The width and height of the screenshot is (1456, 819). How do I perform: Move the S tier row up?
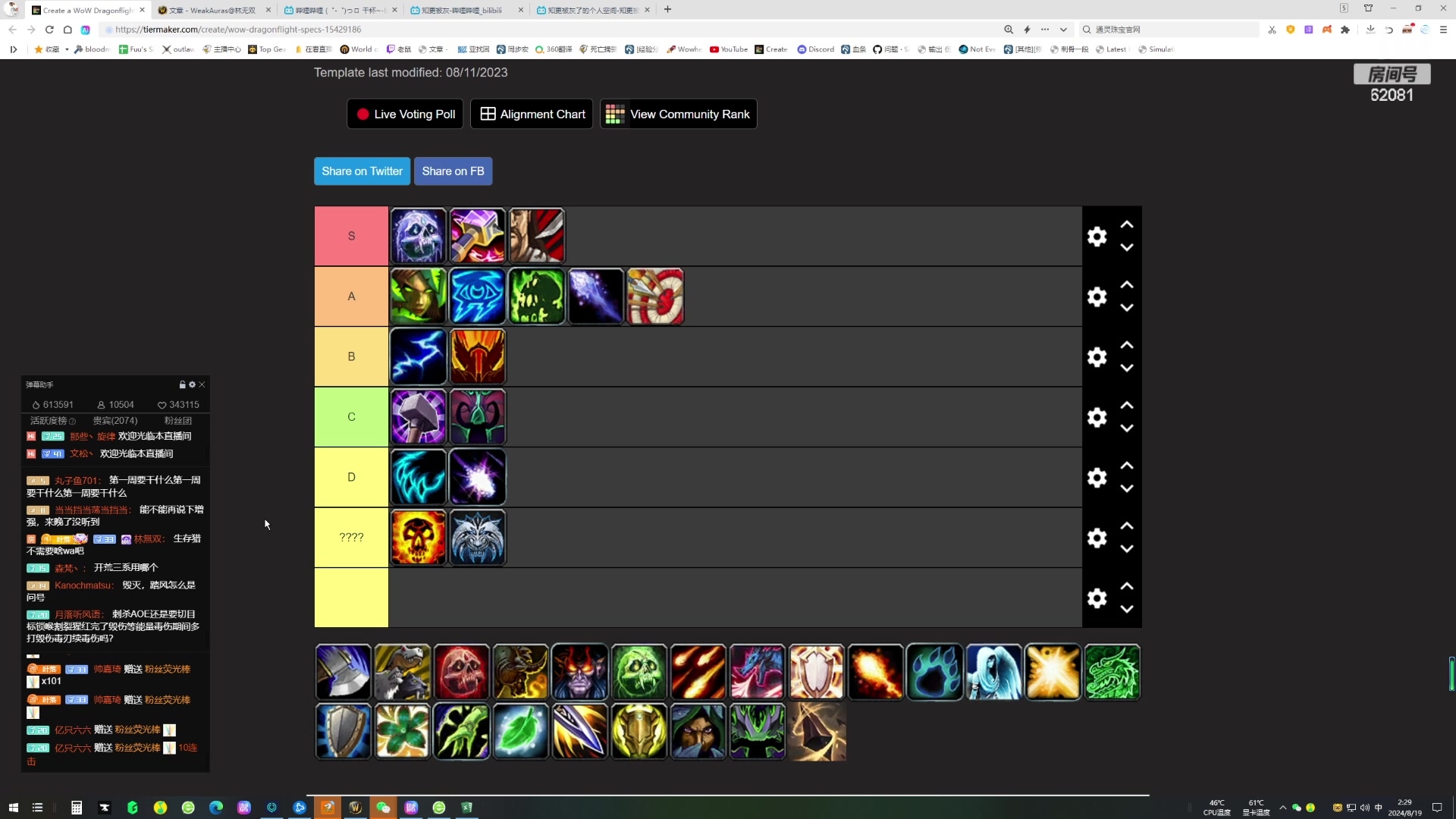[x=1127, y=224]
